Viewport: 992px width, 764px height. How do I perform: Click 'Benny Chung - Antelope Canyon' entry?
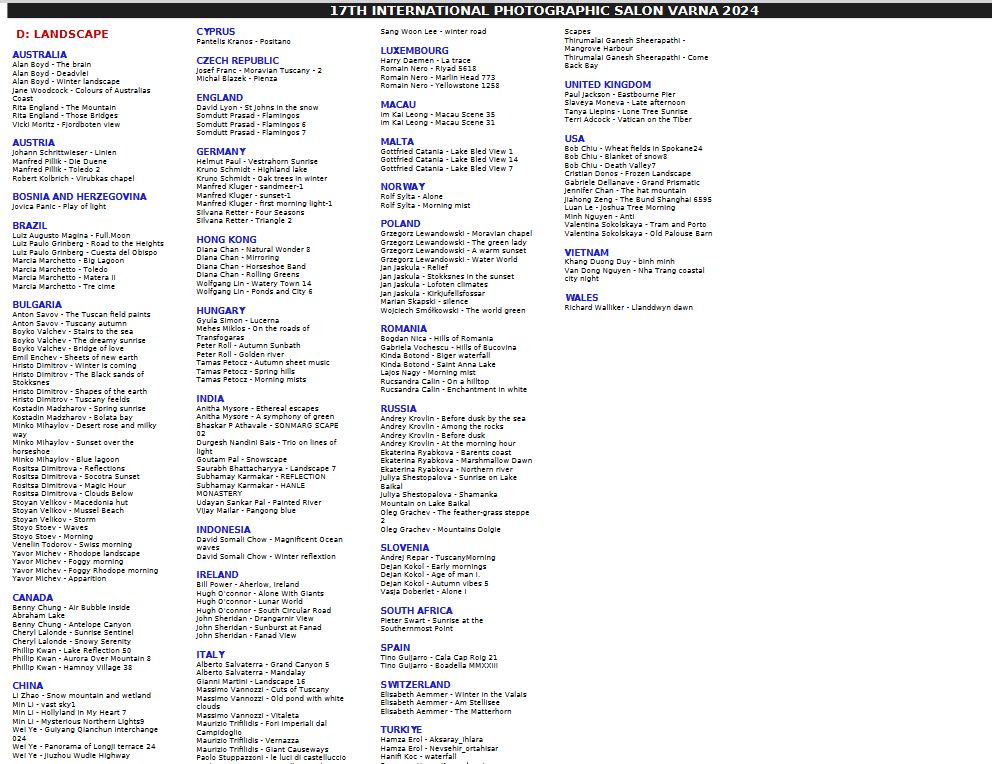(71, 624)
